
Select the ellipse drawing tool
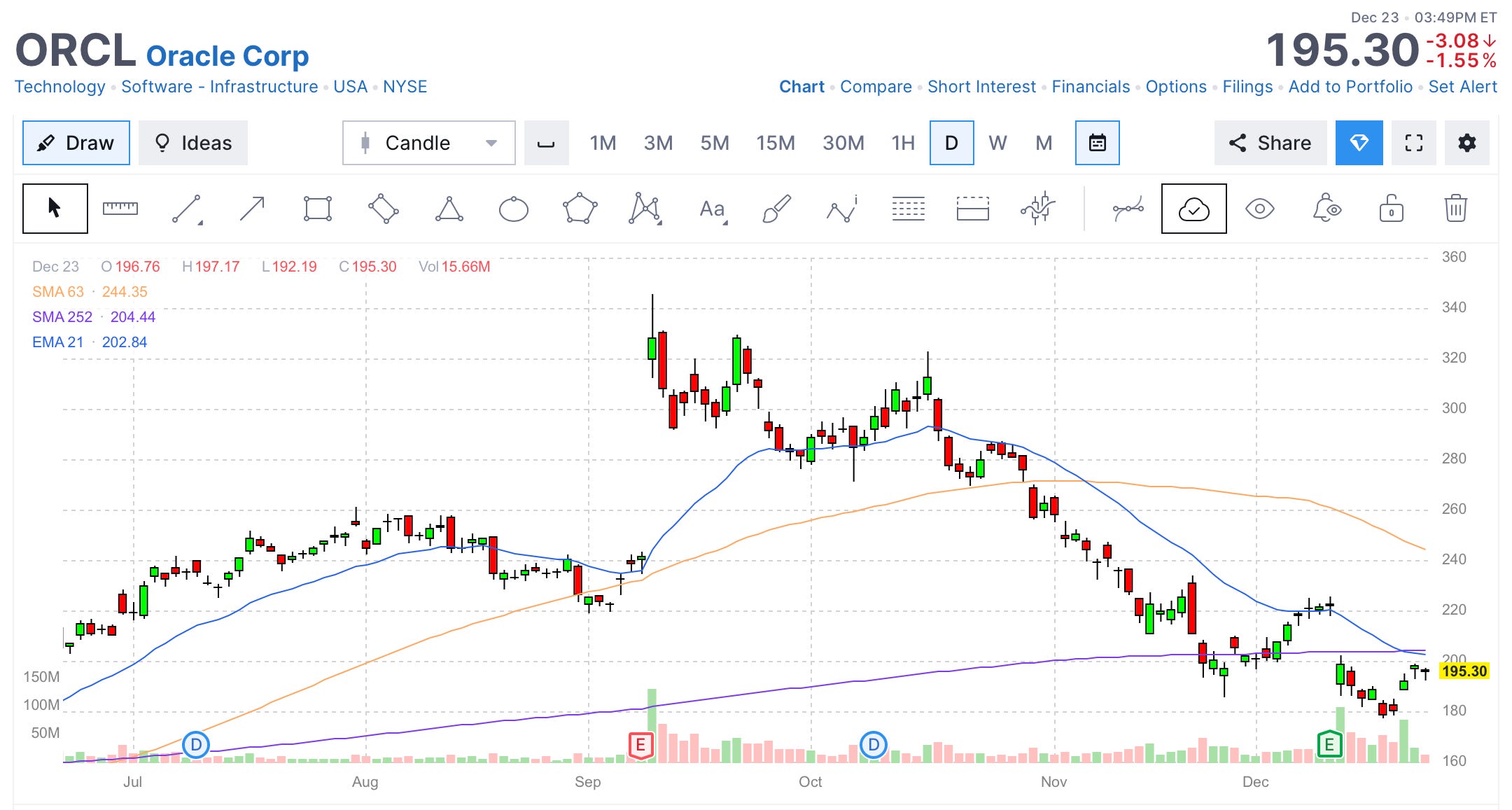[x=513, y=209]
